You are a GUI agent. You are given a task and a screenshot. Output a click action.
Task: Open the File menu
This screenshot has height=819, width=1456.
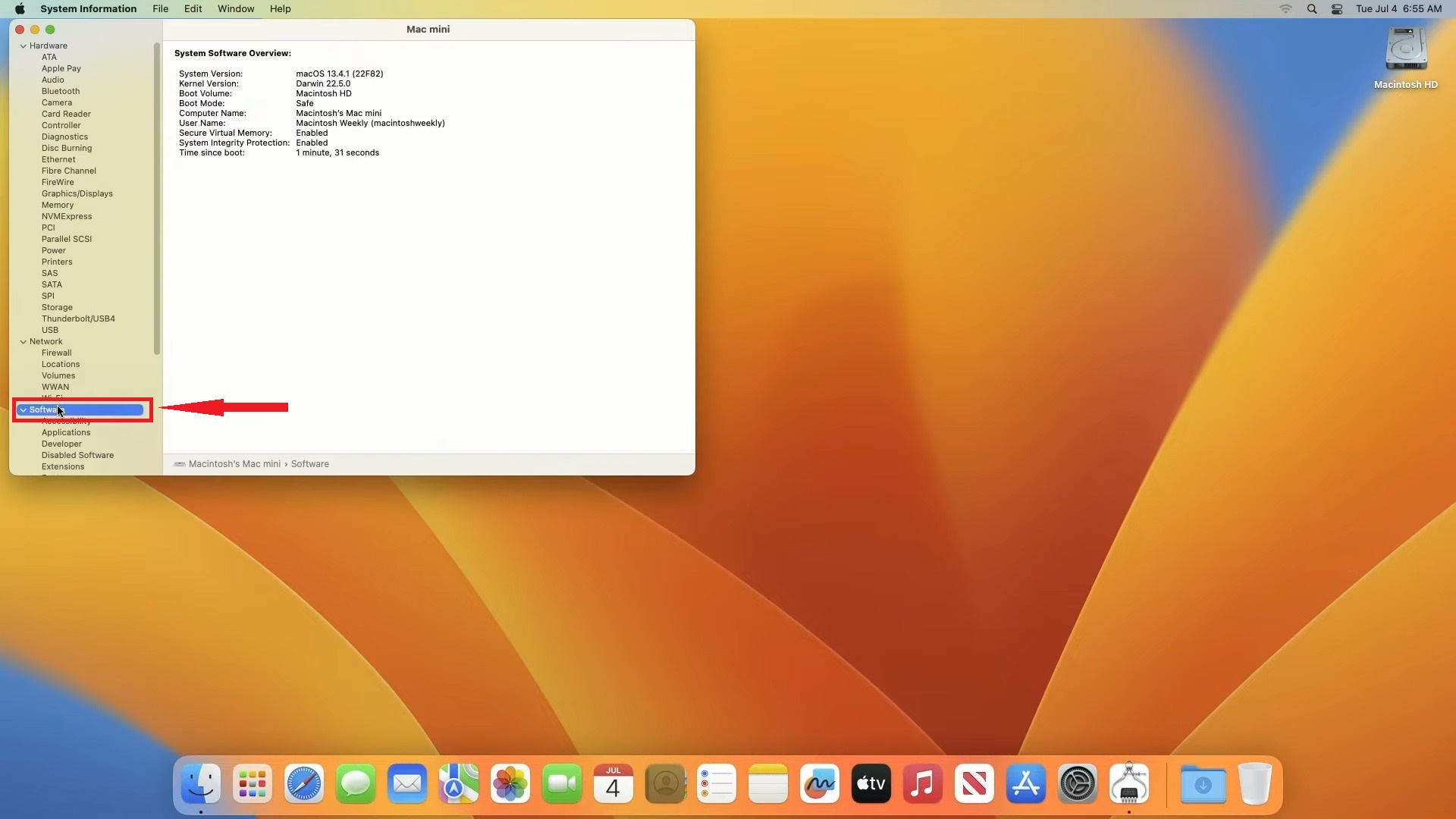[160, 8]
